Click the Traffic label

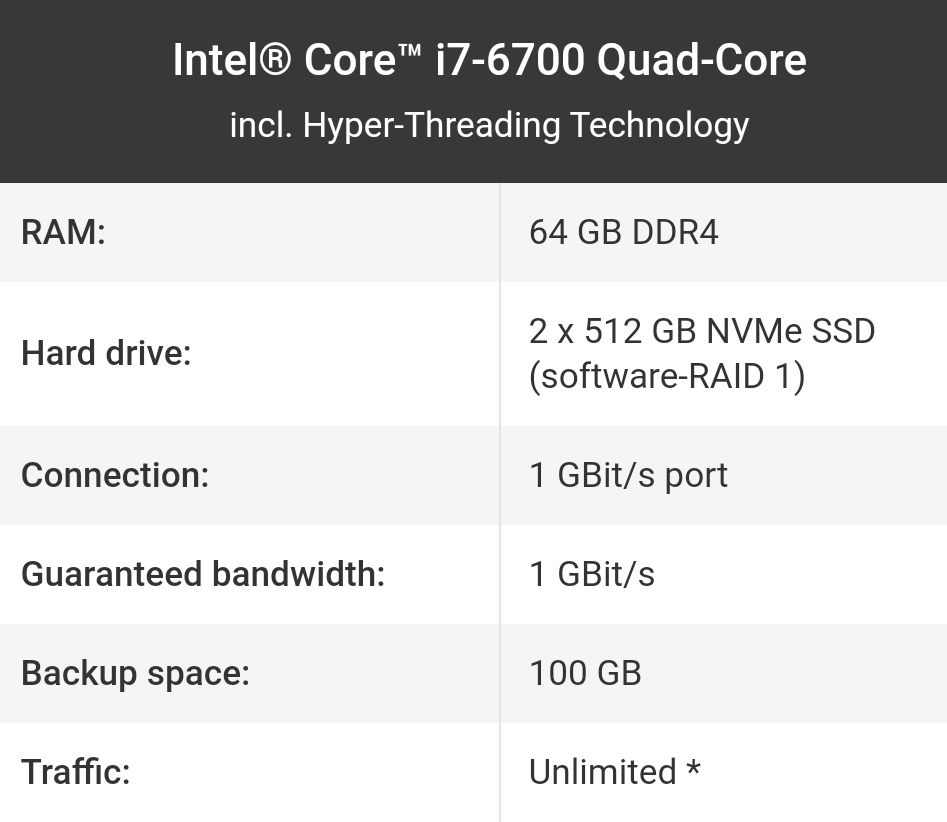coord(75,772)
